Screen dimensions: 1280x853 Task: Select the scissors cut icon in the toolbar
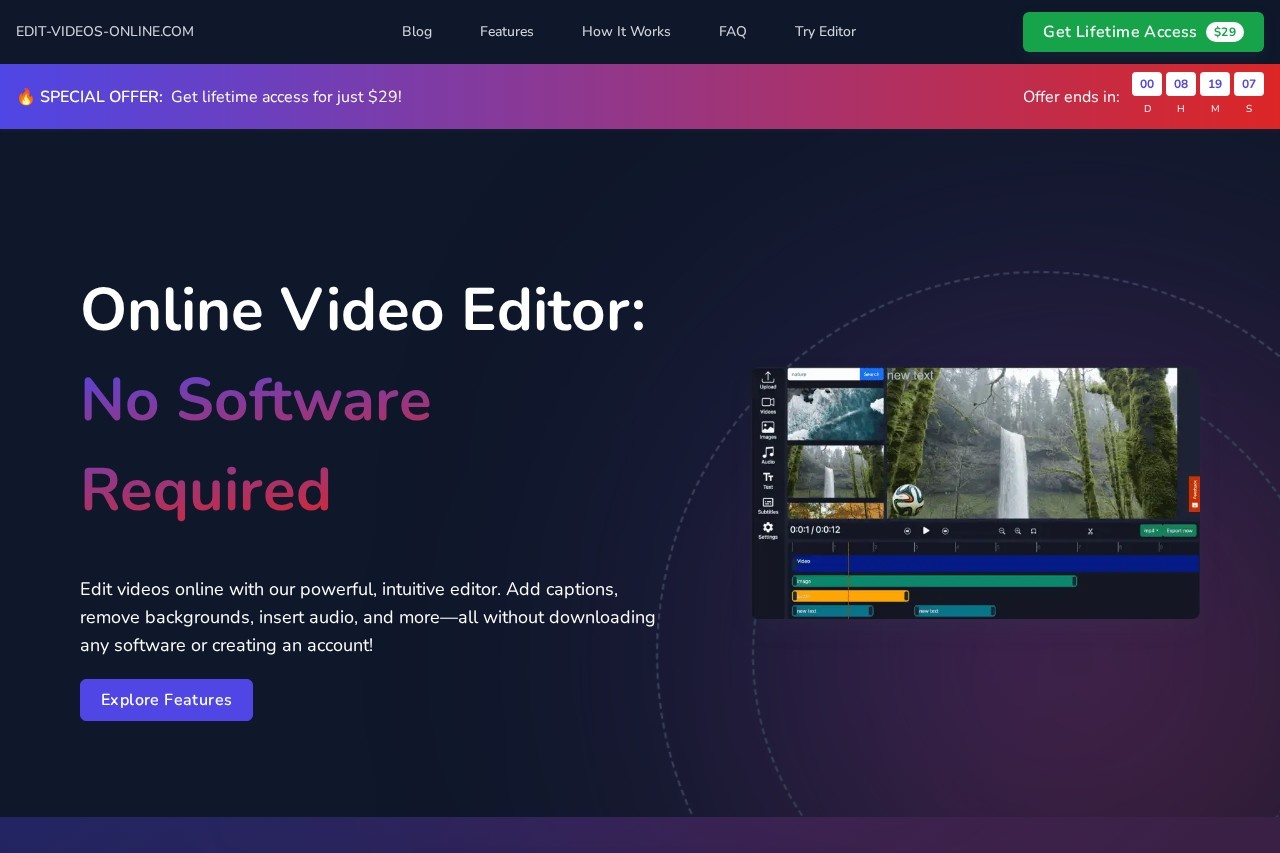pos(1091,531)
